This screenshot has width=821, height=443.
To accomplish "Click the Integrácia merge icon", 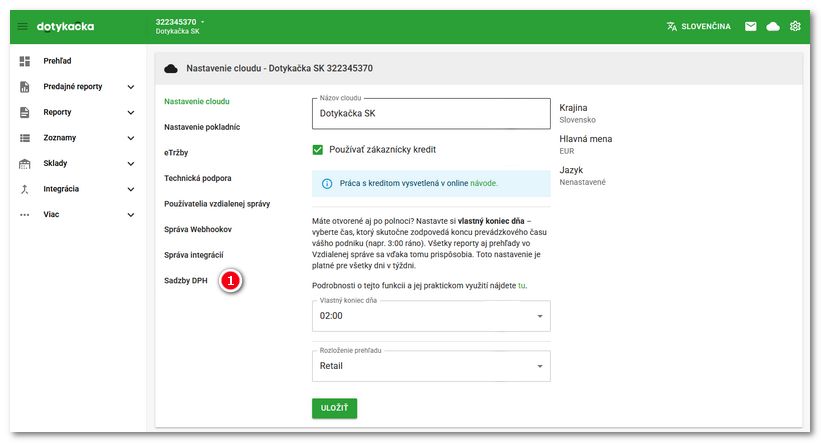I will point(25,189).
